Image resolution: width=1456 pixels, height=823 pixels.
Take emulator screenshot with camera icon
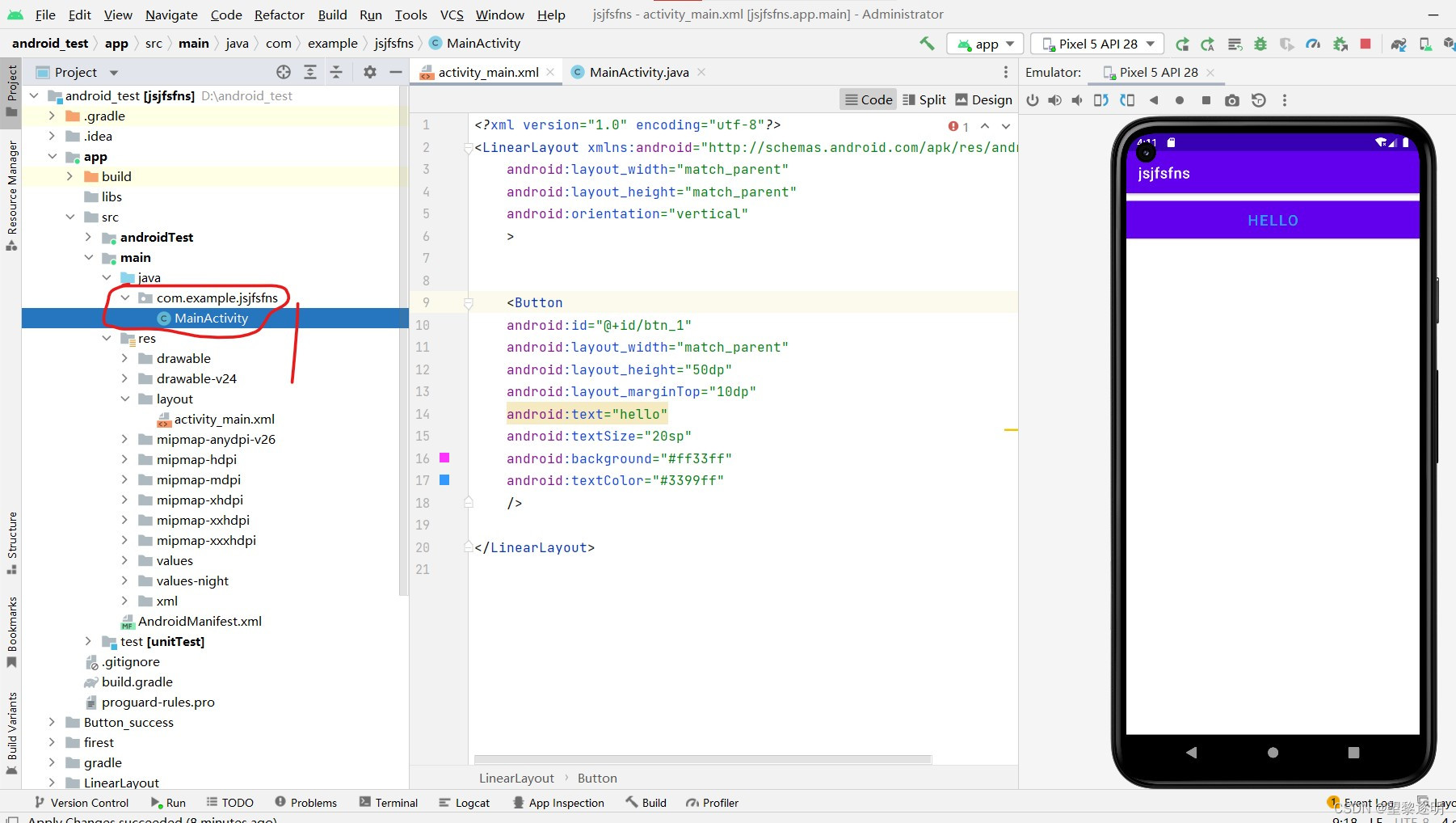(x=1231, y=100)
